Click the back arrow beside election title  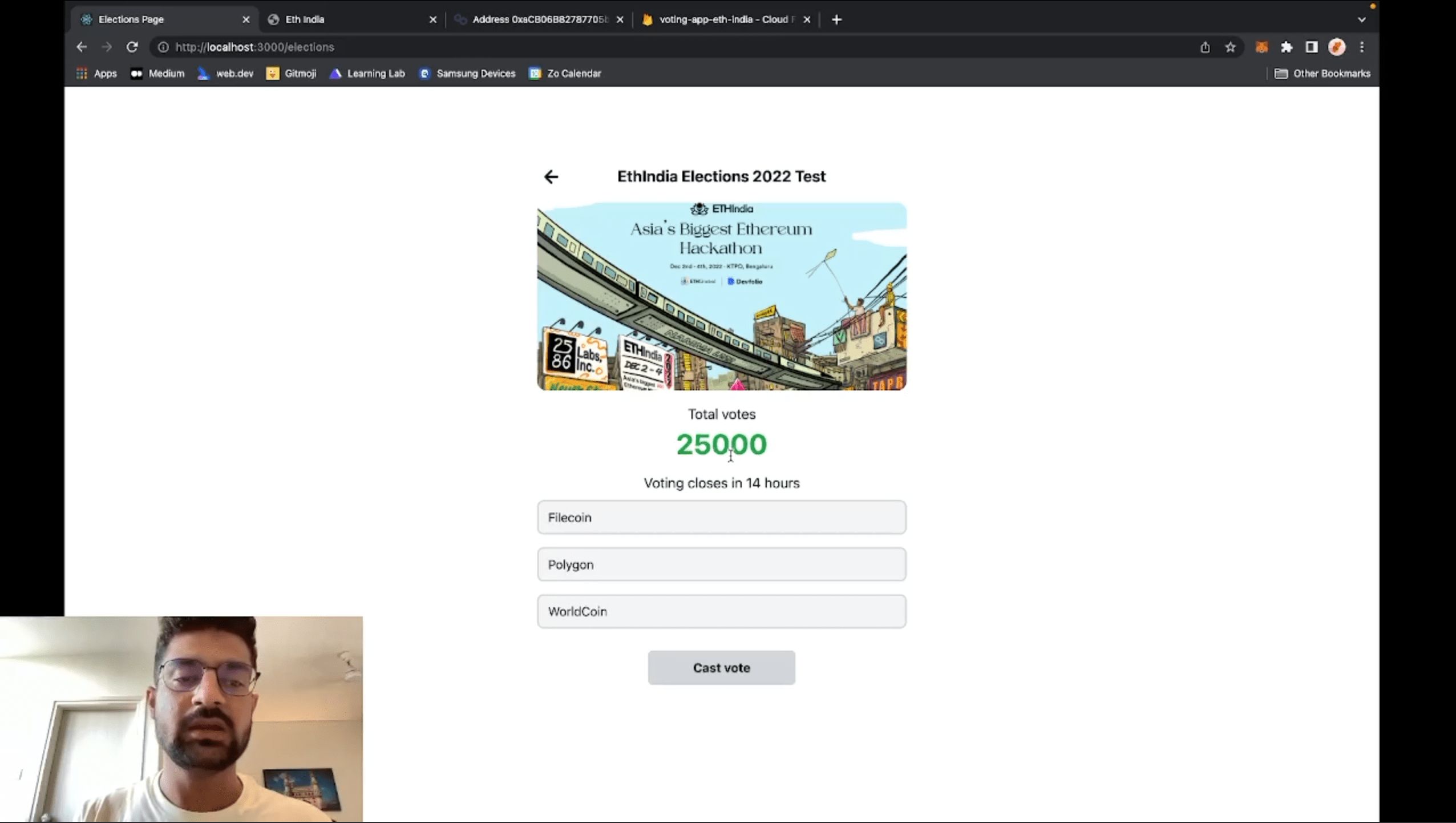point(551,177)
